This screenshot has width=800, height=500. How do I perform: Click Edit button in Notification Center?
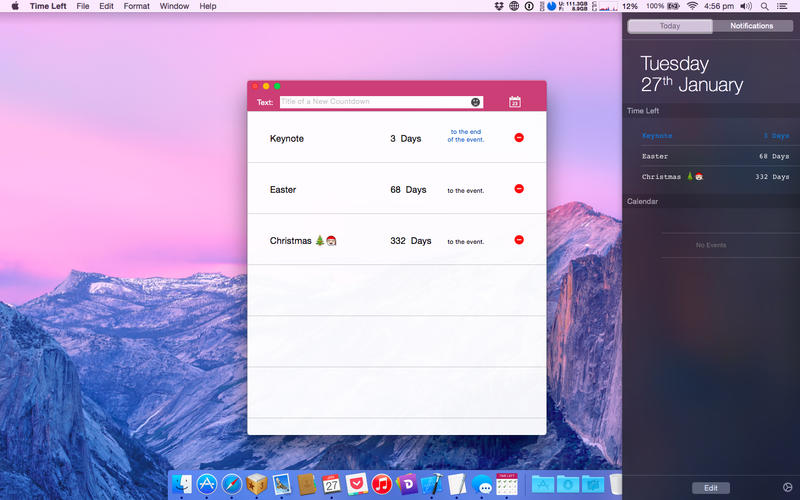click(711, 488)
